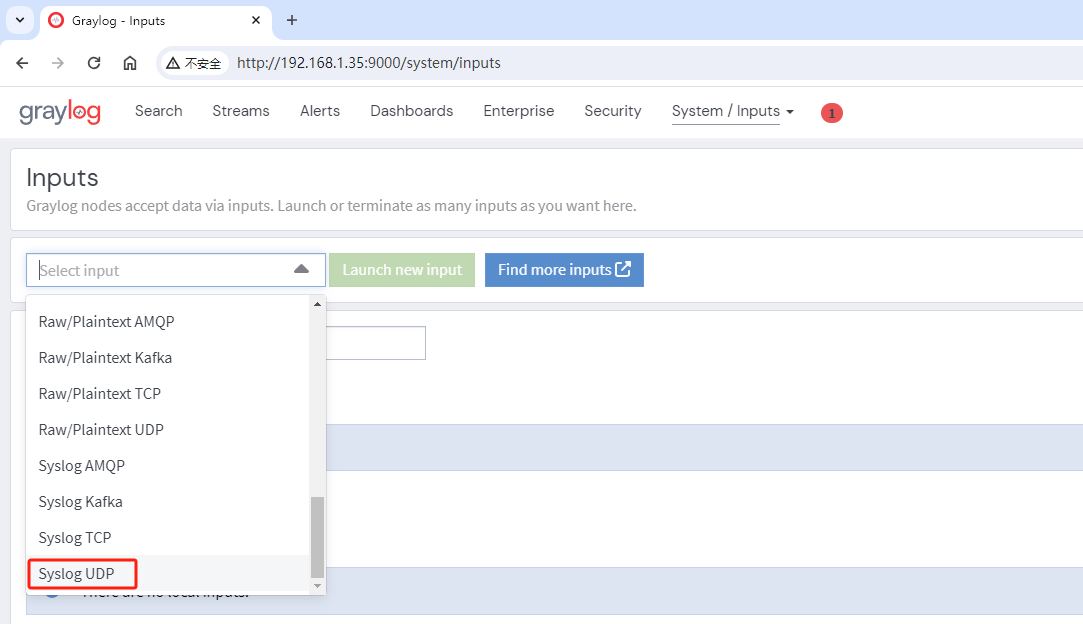Open the Enterprise page
Image resolution: width=1083 pixels, height=624 pixels.
(519, 111)
